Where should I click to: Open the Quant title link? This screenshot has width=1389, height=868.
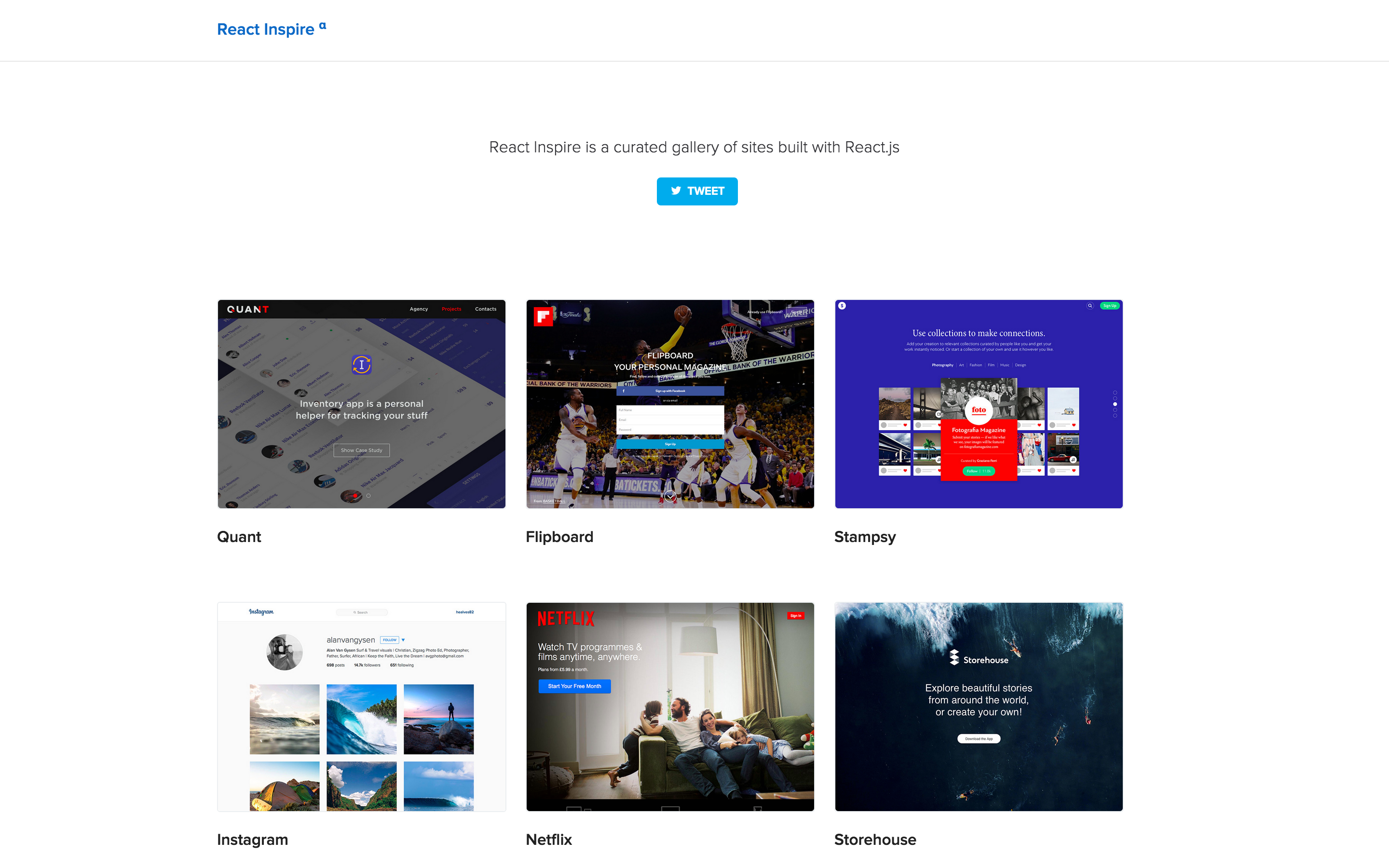click(x=239, y=537)
